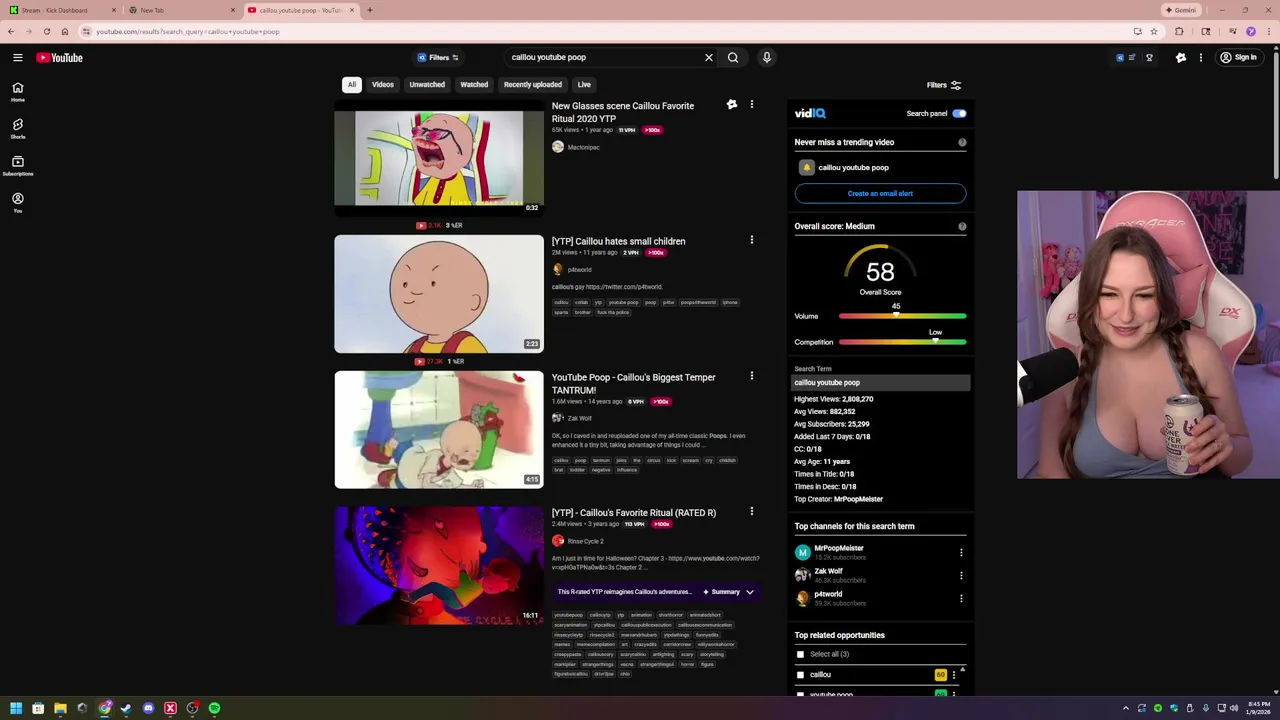Select the Unwatched filter chip
This screenshot has height=720, width=1280.
[x=427, y=85]
